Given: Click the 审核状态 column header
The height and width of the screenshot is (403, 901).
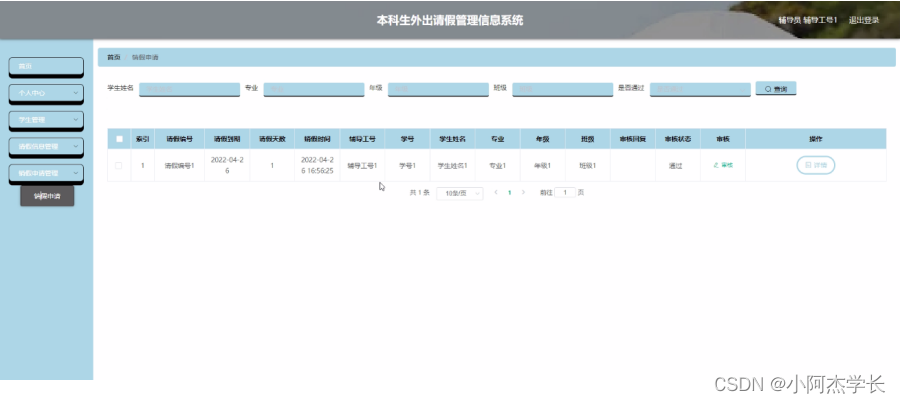Looking at the screenshot, I should pos(677,139).
